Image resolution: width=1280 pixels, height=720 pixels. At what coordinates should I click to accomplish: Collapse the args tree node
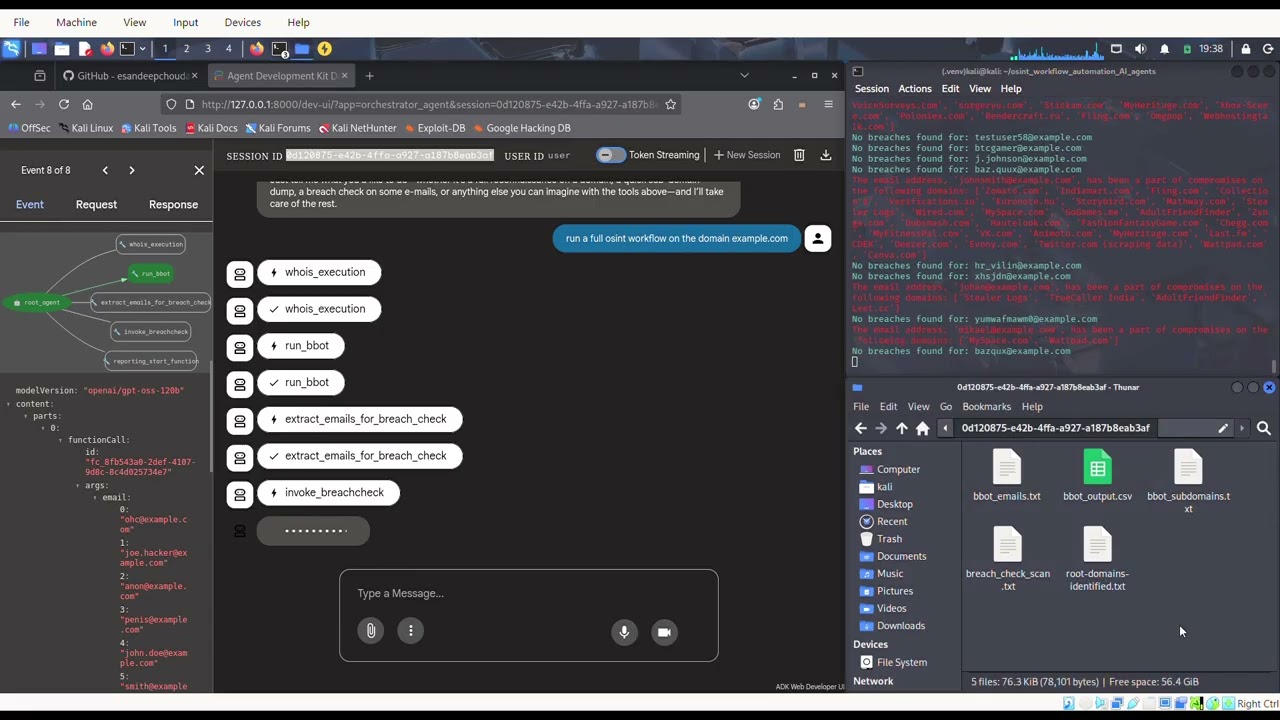77,486
